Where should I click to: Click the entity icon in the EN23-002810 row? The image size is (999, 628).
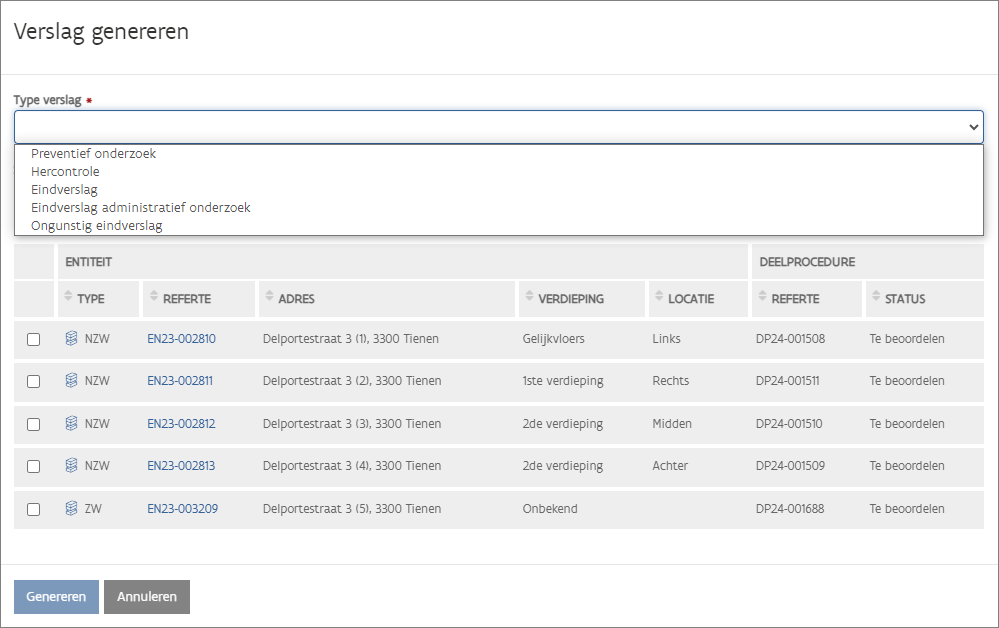(x=71, y=339)
